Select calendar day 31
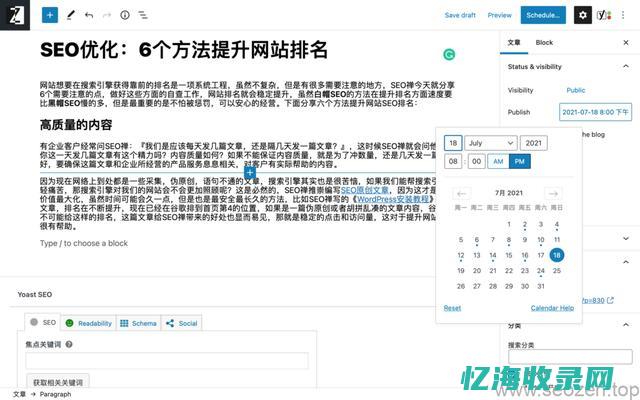Screen dimensions: 640x400 pyautogui.click(x=541, y=286)
